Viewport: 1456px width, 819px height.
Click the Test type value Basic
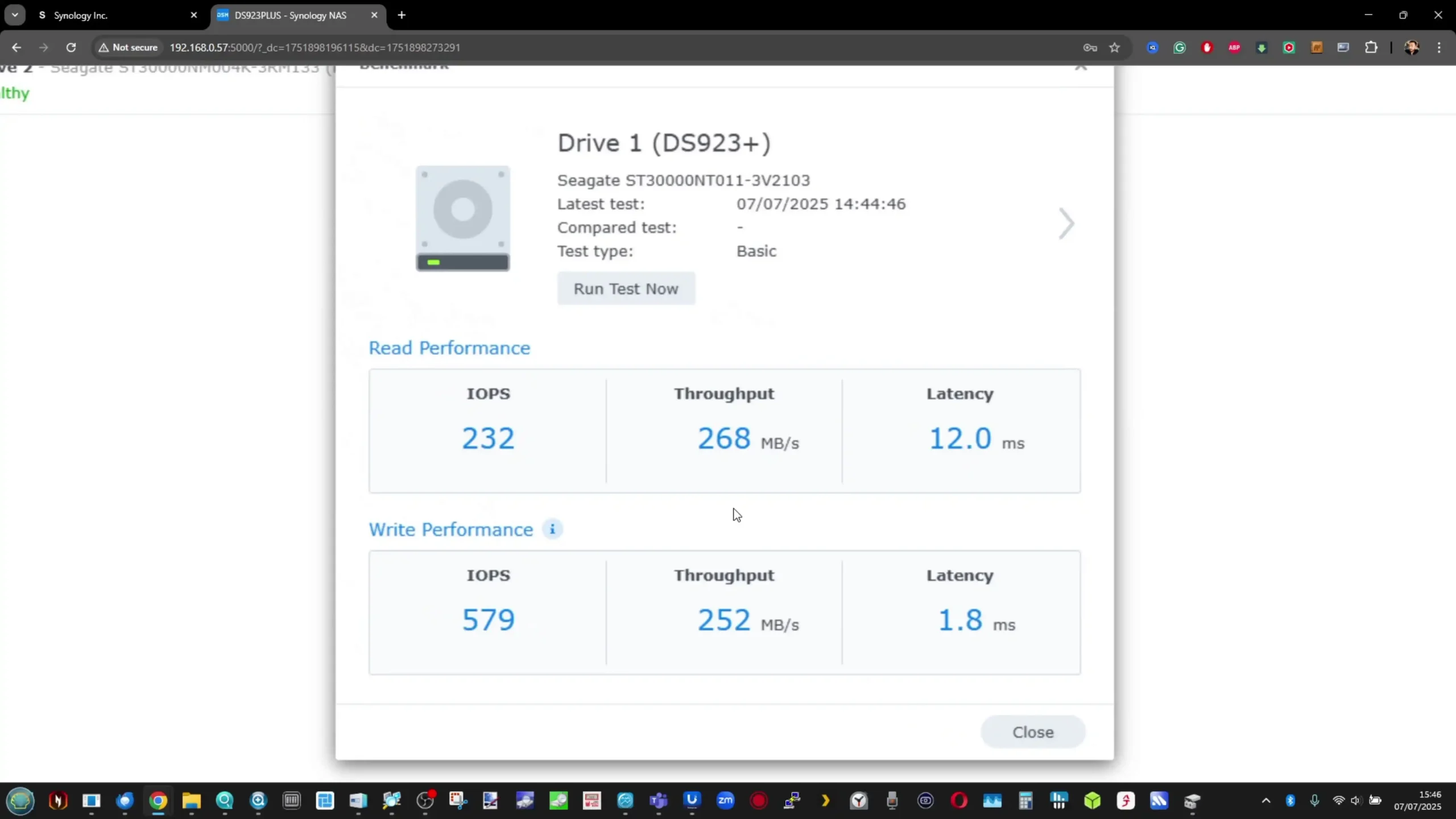pyautogui.click(x=756, y=251)
